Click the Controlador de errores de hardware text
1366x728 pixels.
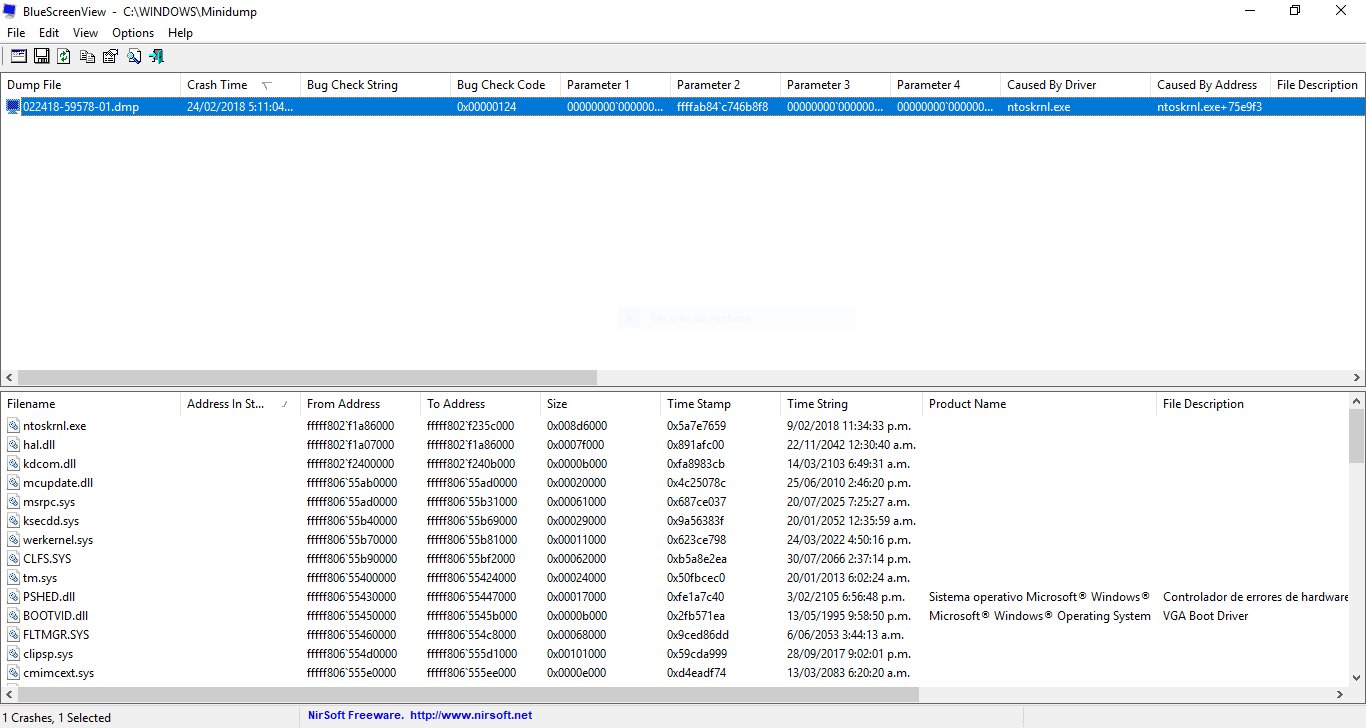(x=1256, y=597)
